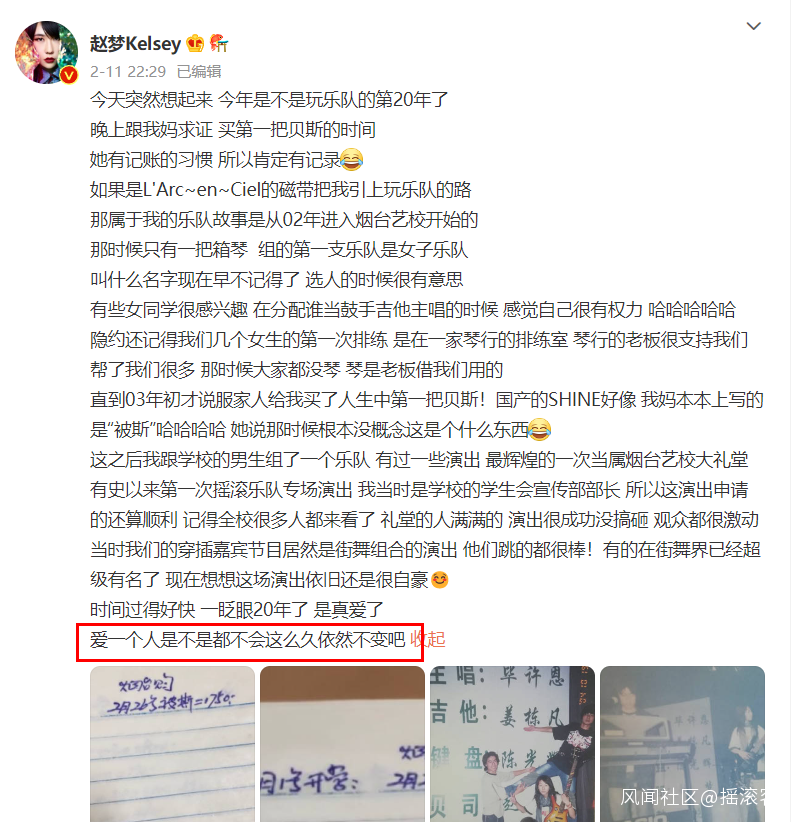Click the 2-11 22:29 post timestamp
Image resolution: width=791 pixels, height=822 pixels.
[128, 71]
